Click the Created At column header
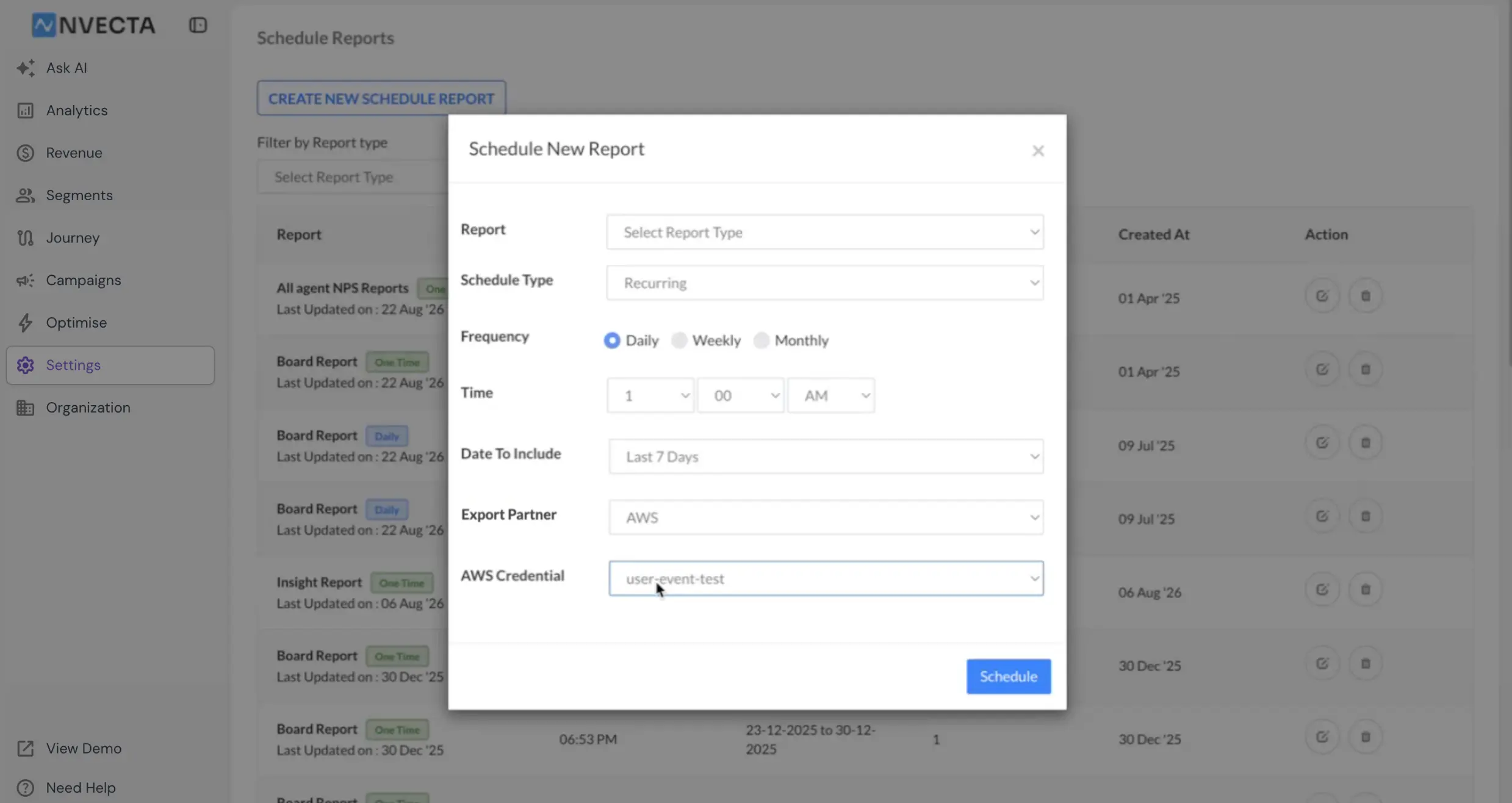Viewport: 1512px width, 803px height. click(x=1153, y=234)
